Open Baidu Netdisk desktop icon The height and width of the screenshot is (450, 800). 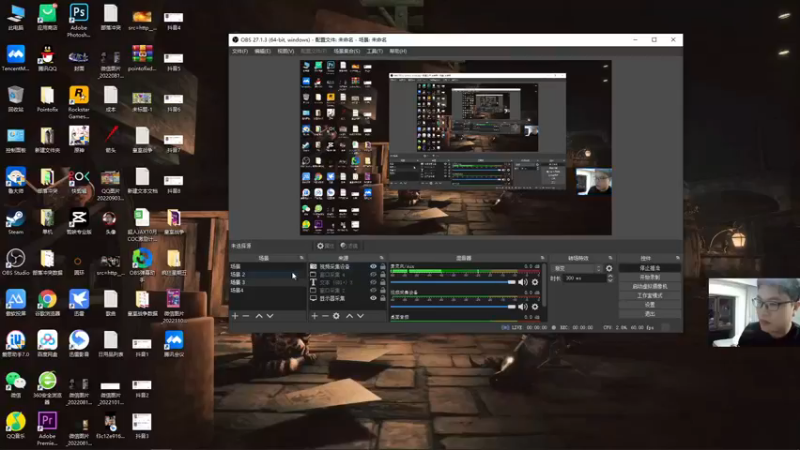(47, 344)
